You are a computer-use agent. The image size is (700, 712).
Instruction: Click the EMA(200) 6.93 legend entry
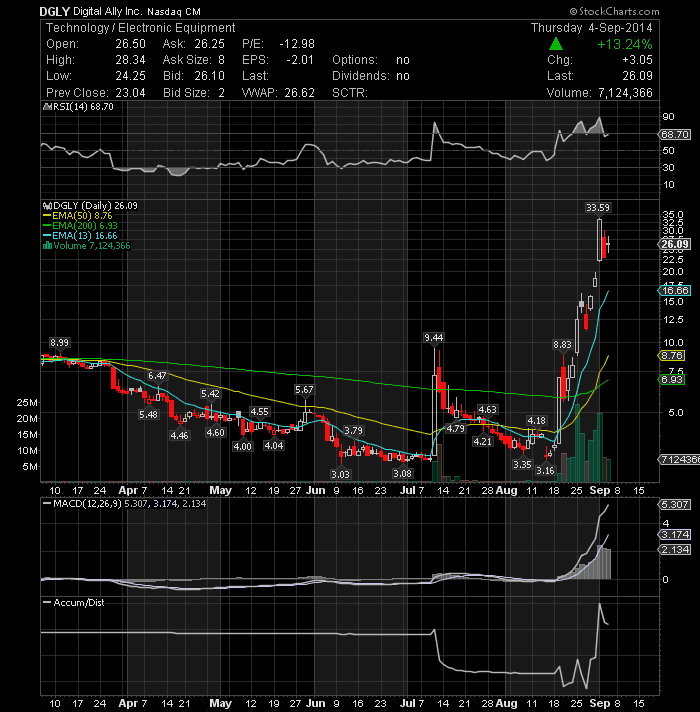point(80,226)
